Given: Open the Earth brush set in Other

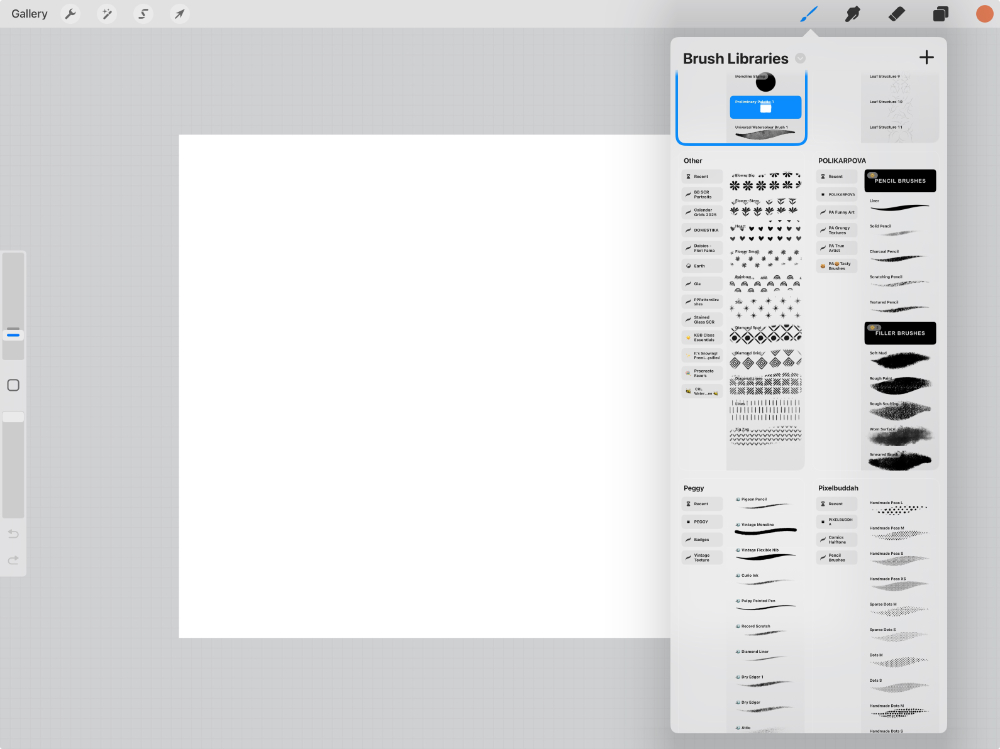Looking at the screenshot, I should pos(702,266).
